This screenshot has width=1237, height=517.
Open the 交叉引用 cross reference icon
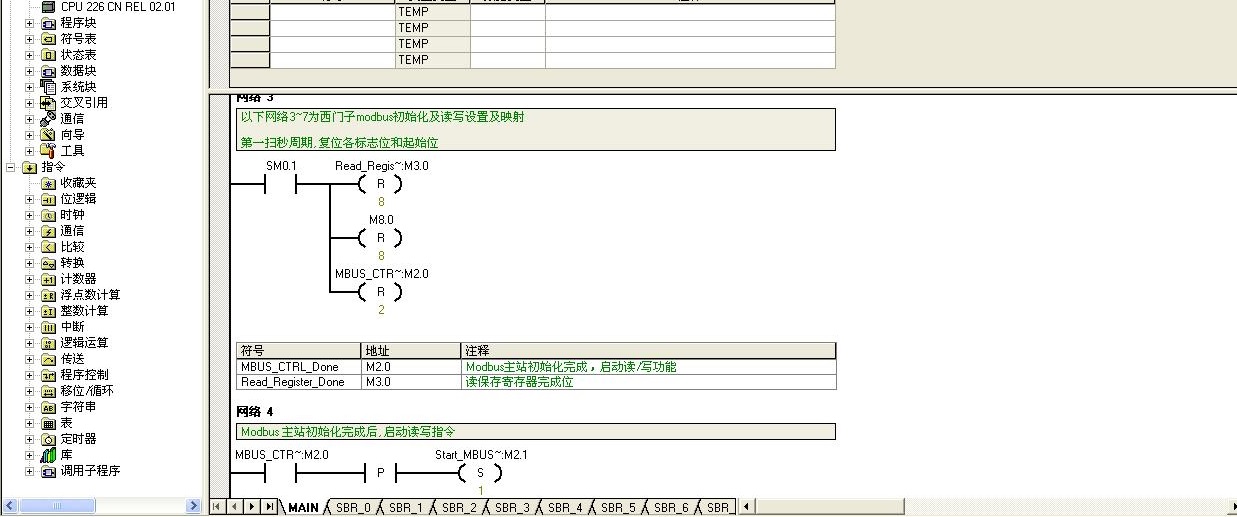click(x=48, y=102)
